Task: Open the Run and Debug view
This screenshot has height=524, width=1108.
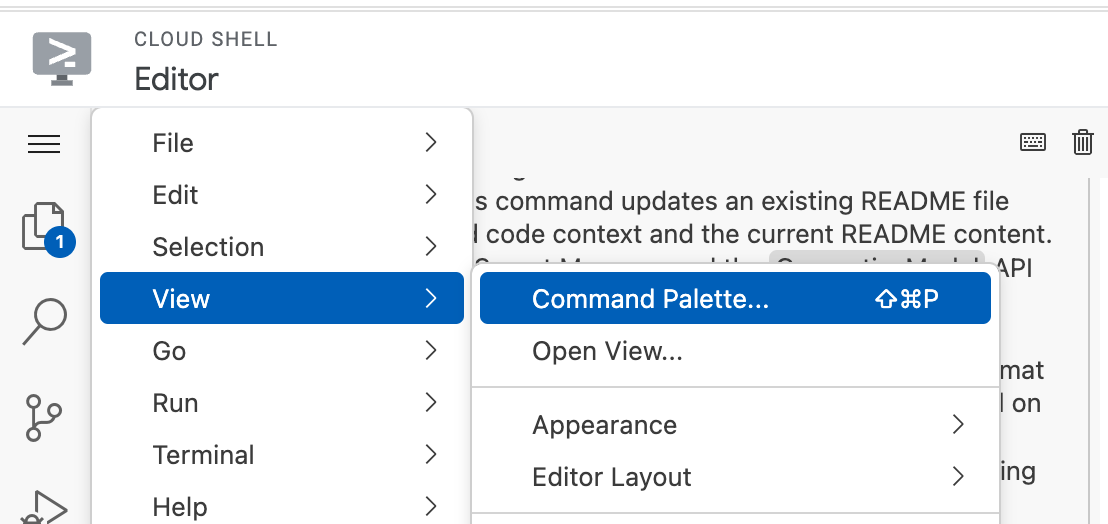Action: click(44, 506)
